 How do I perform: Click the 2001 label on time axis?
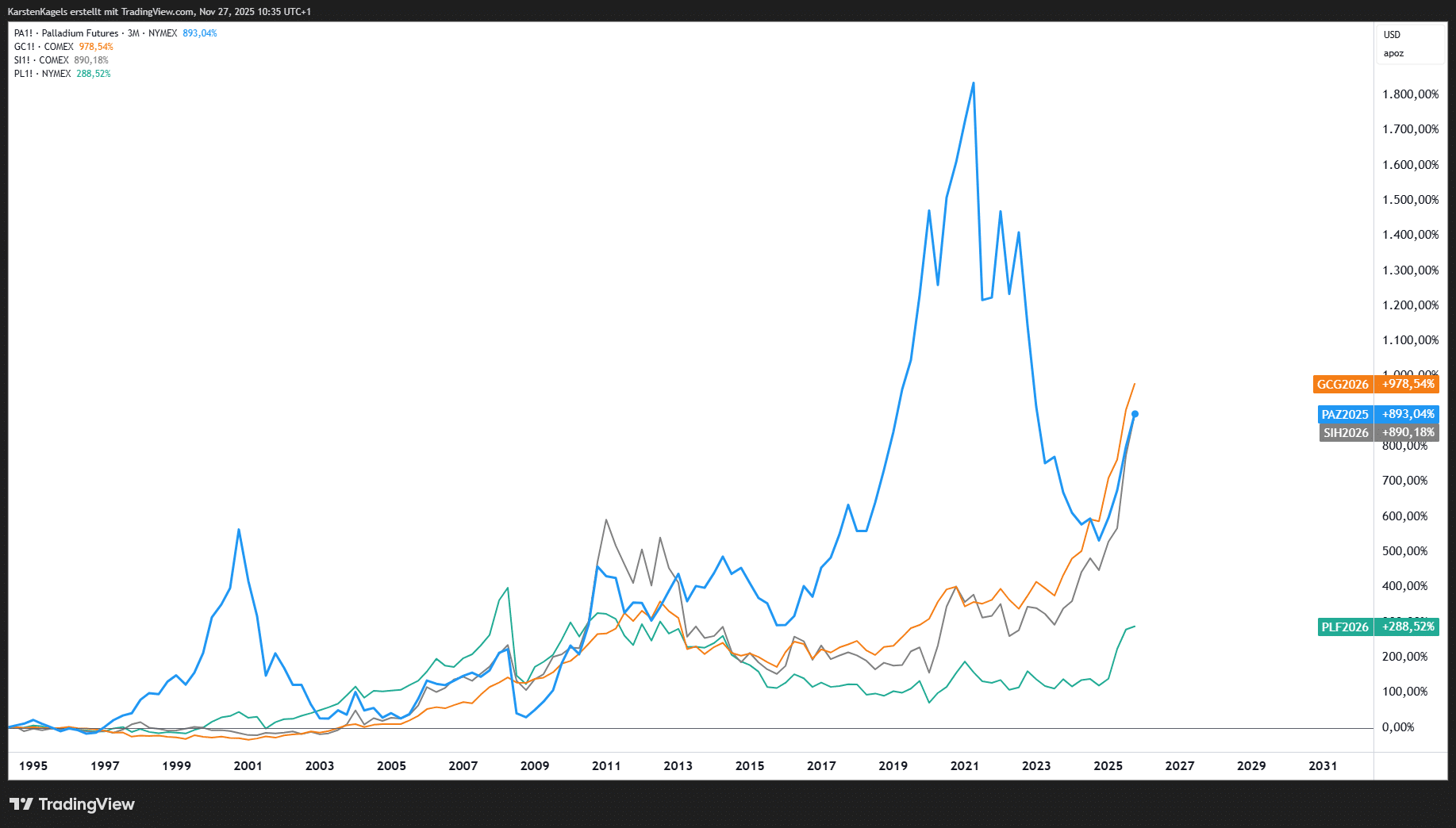coord(248,766)
